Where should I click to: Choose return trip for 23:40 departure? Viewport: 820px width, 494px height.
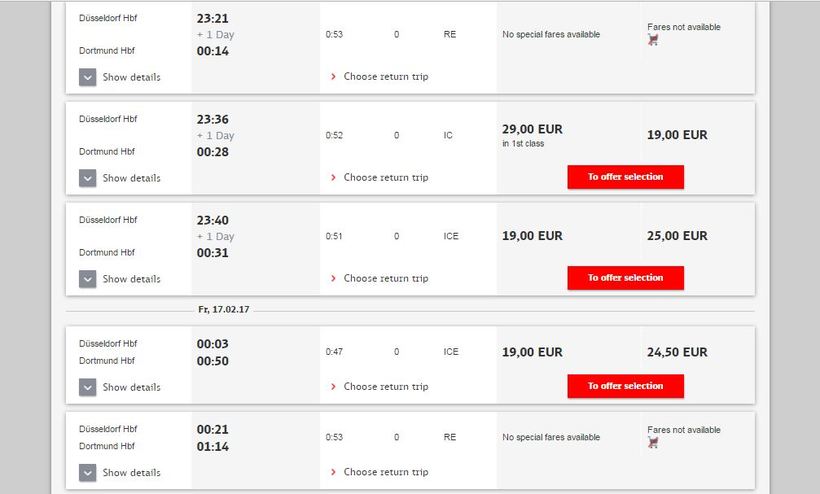click(x=385, y=279)
